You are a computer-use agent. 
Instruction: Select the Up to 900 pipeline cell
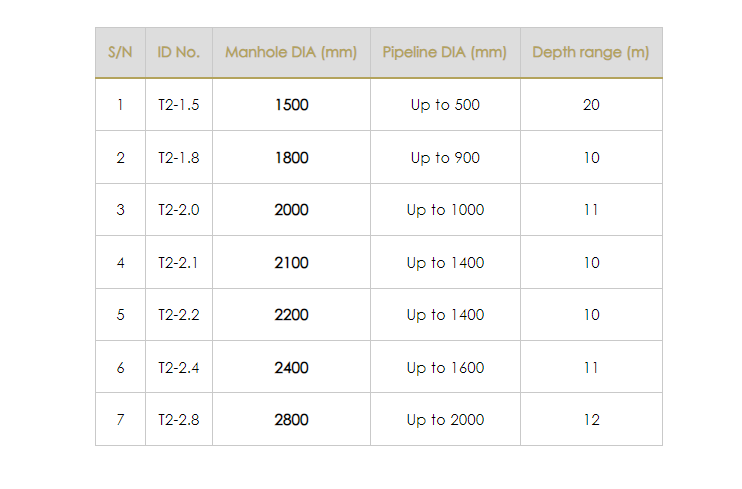coord(445,158)
